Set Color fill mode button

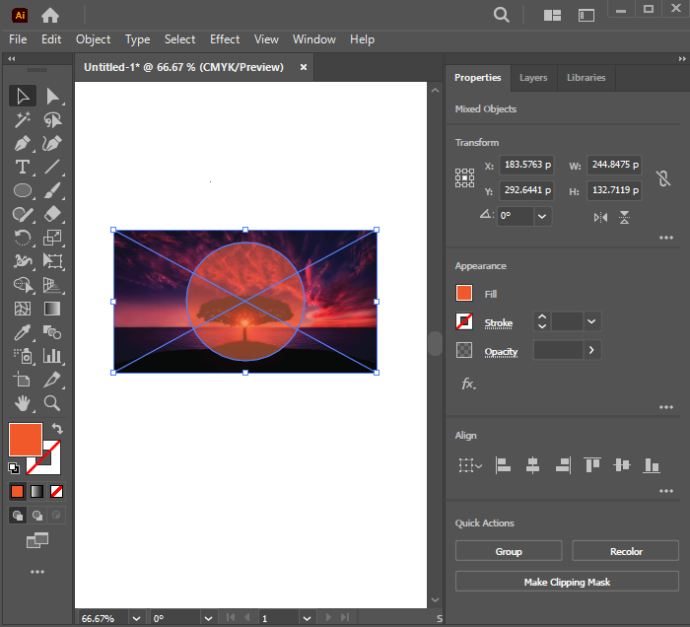pyautogui.click(x=17, y=491)
